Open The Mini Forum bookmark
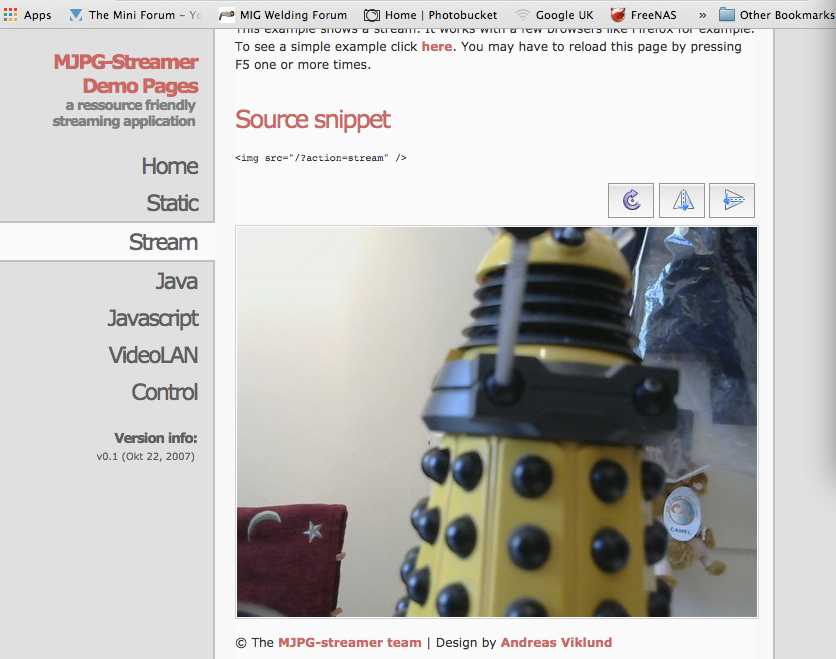Image resolution: width=836 pixels, height=659 pixels. tap(136, 15)
